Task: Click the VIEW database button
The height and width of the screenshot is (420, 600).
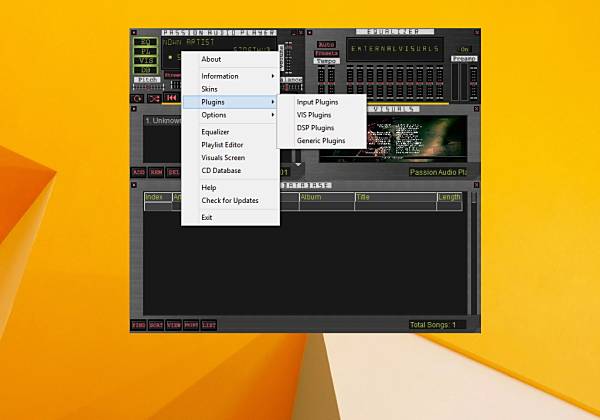Action: tap(174, 325)
